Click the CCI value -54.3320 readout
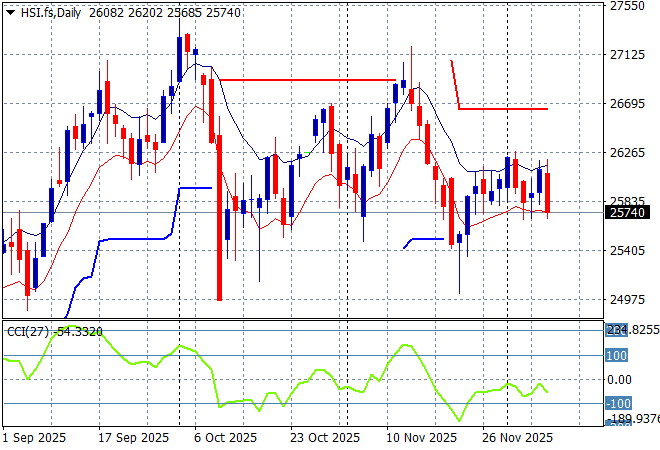This screenshot has width=660, height=450. pos(77,332)
